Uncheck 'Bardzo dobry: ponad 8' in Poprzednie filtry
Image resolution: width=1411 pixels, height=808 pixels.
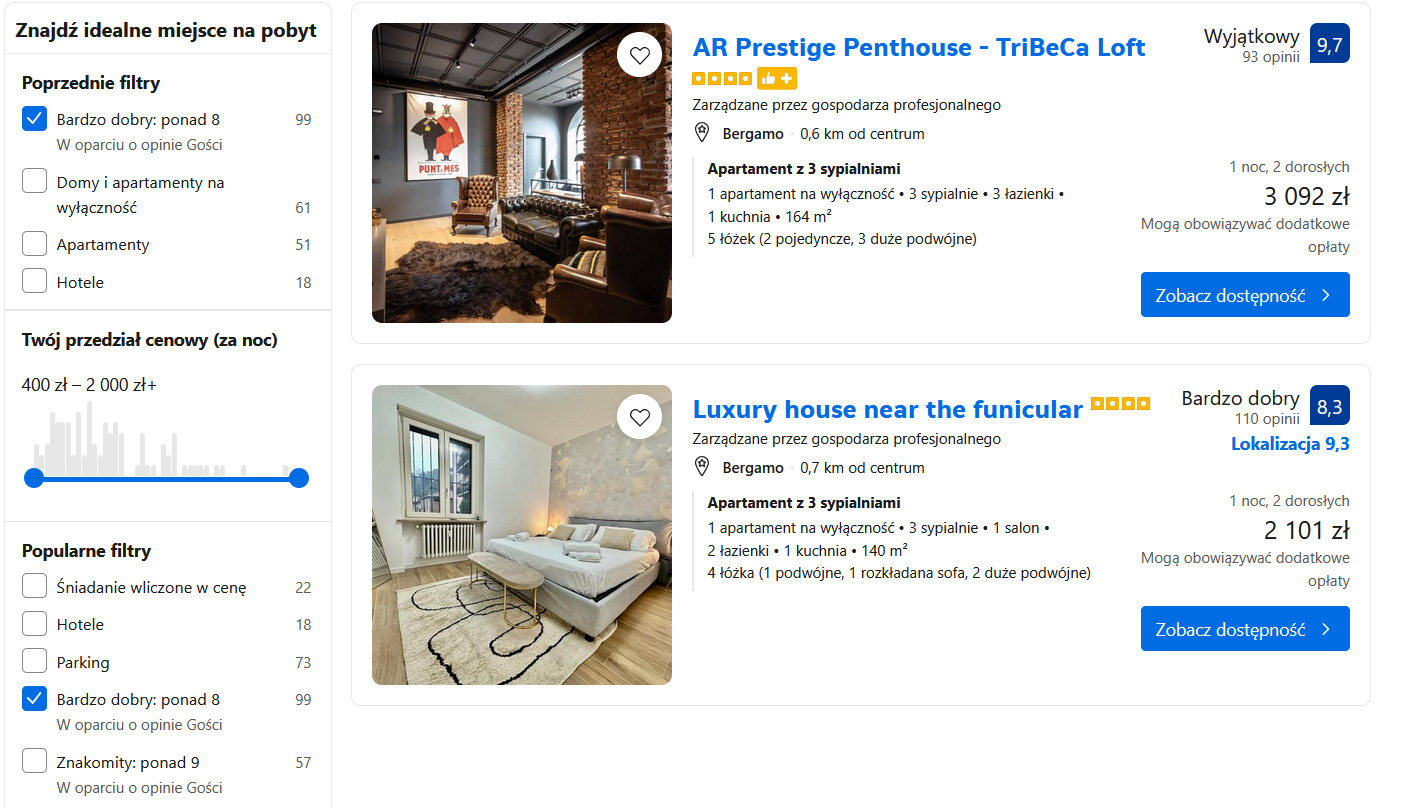pos(35,119)
